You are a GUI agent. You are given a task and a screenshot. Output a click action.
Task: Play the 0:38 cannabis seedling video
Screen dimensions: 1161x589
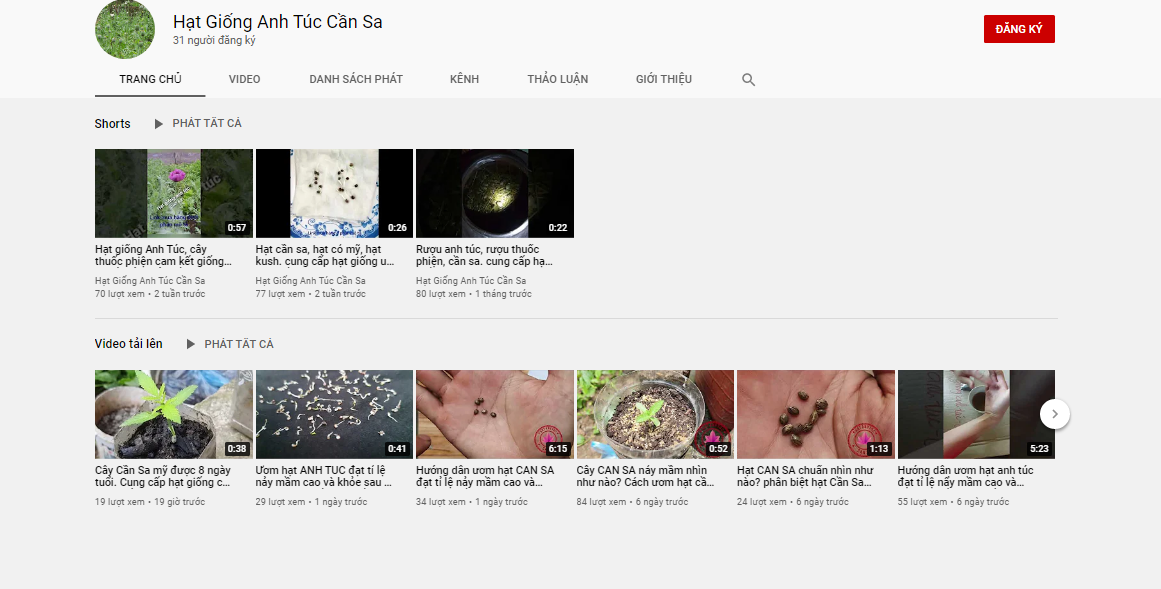(x=174, y=414)
